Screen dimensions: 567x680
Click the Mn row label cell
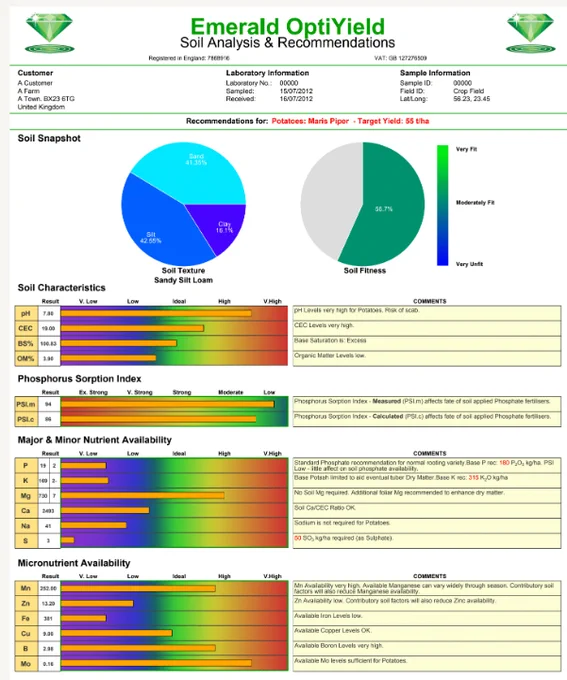pyautogui.click(x=26, y=588)
